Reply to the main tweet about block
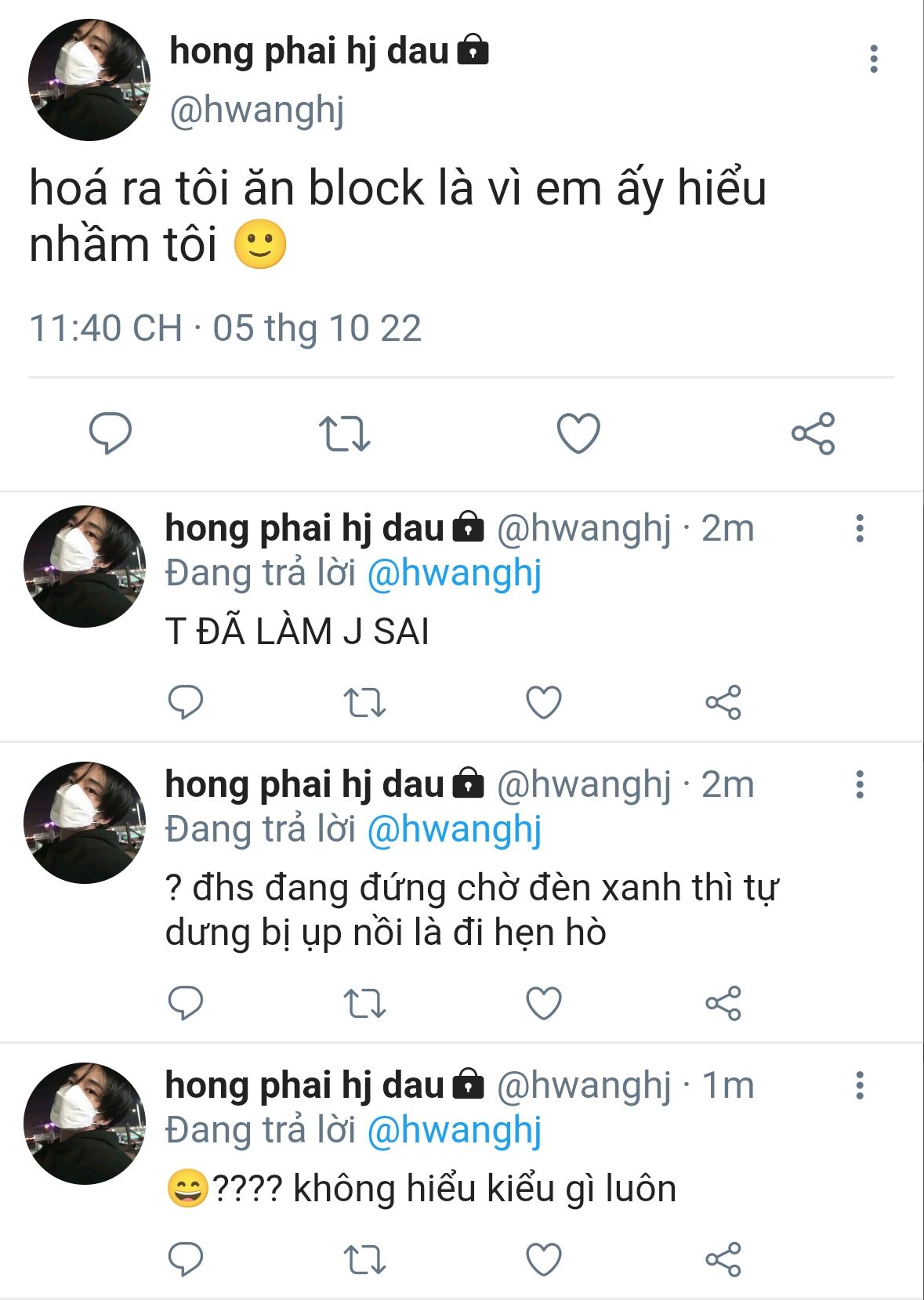Screen dimensions: 924x1300 click(111, 433)
